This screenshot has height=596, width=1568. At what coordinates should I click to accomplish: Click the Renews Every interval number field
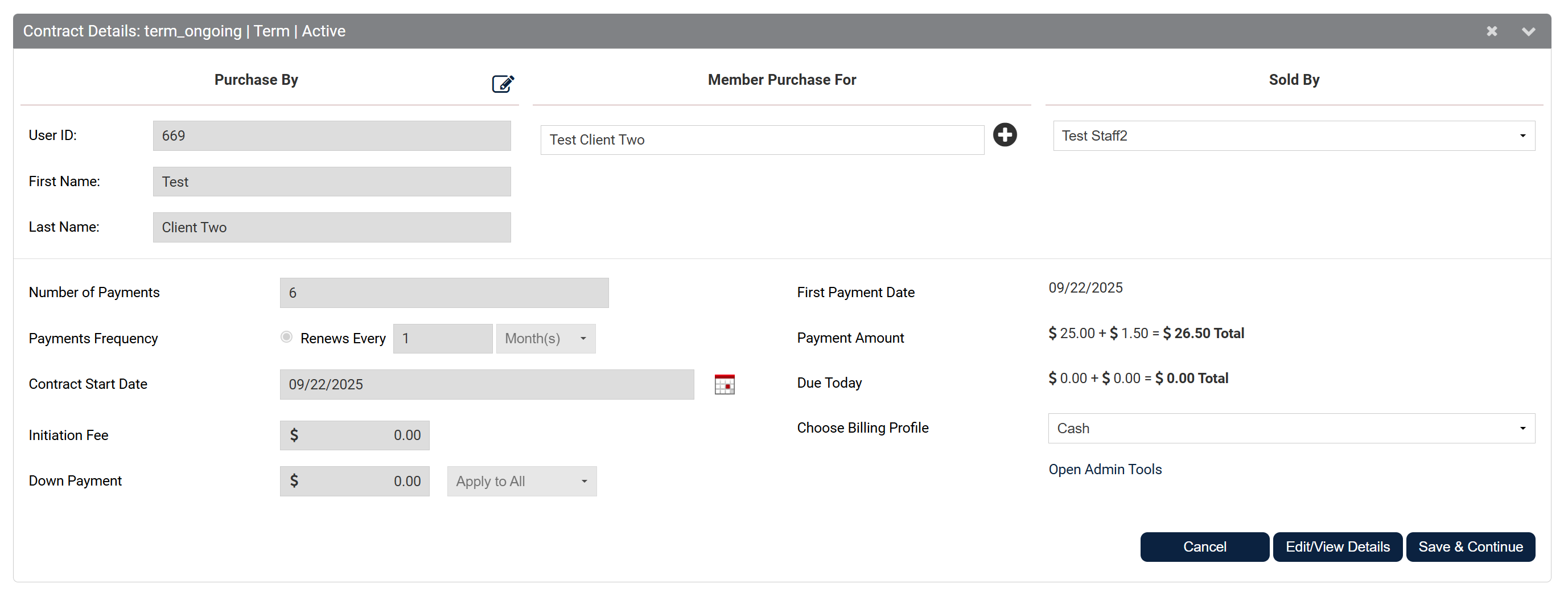pos(443,339)
